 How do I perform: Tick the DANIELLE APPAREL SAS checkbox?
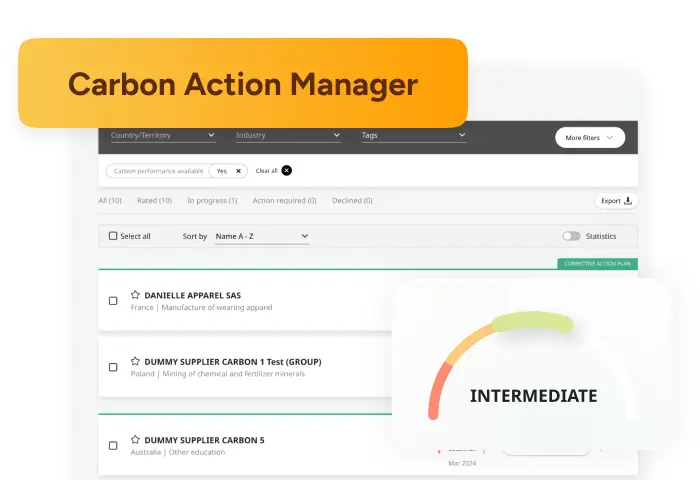(x=113, y=301)
